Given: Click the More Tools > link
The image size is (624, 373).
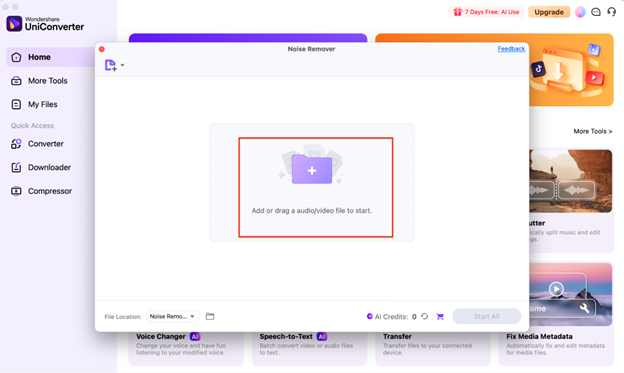Looking at the screenshot, I should click(593, 131).
